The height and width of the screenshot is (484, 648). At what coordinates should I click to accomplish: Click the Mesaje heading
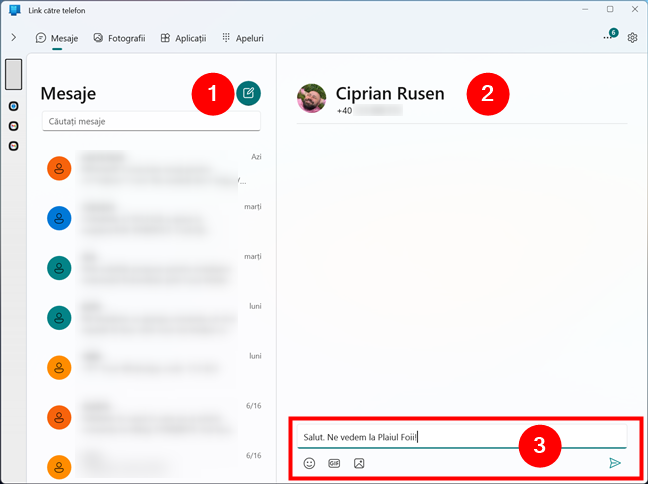click(x=68, y=93)
